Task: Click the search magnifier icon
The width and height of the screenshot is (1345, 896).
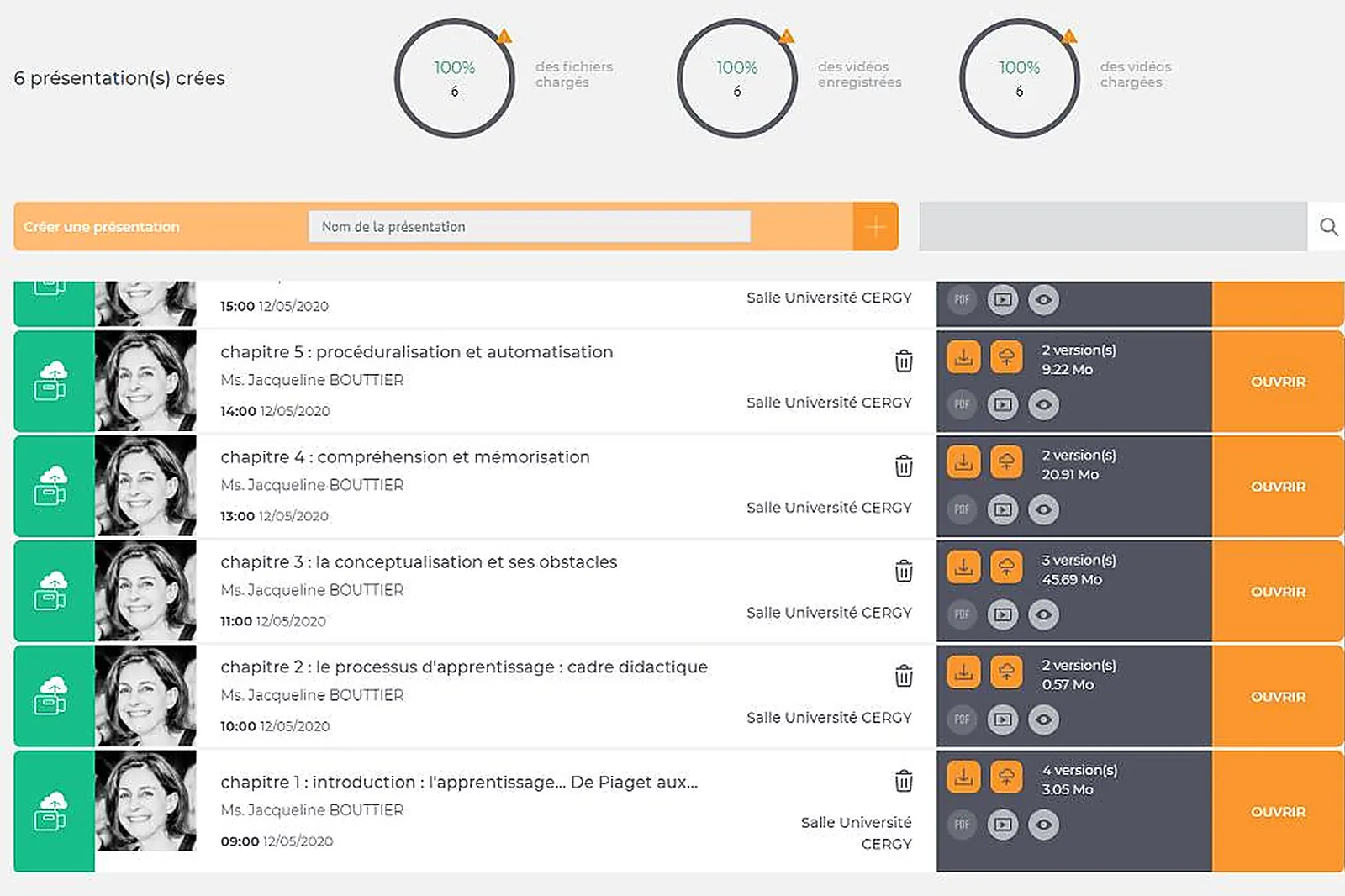Action: click(x=1328, y=227)
